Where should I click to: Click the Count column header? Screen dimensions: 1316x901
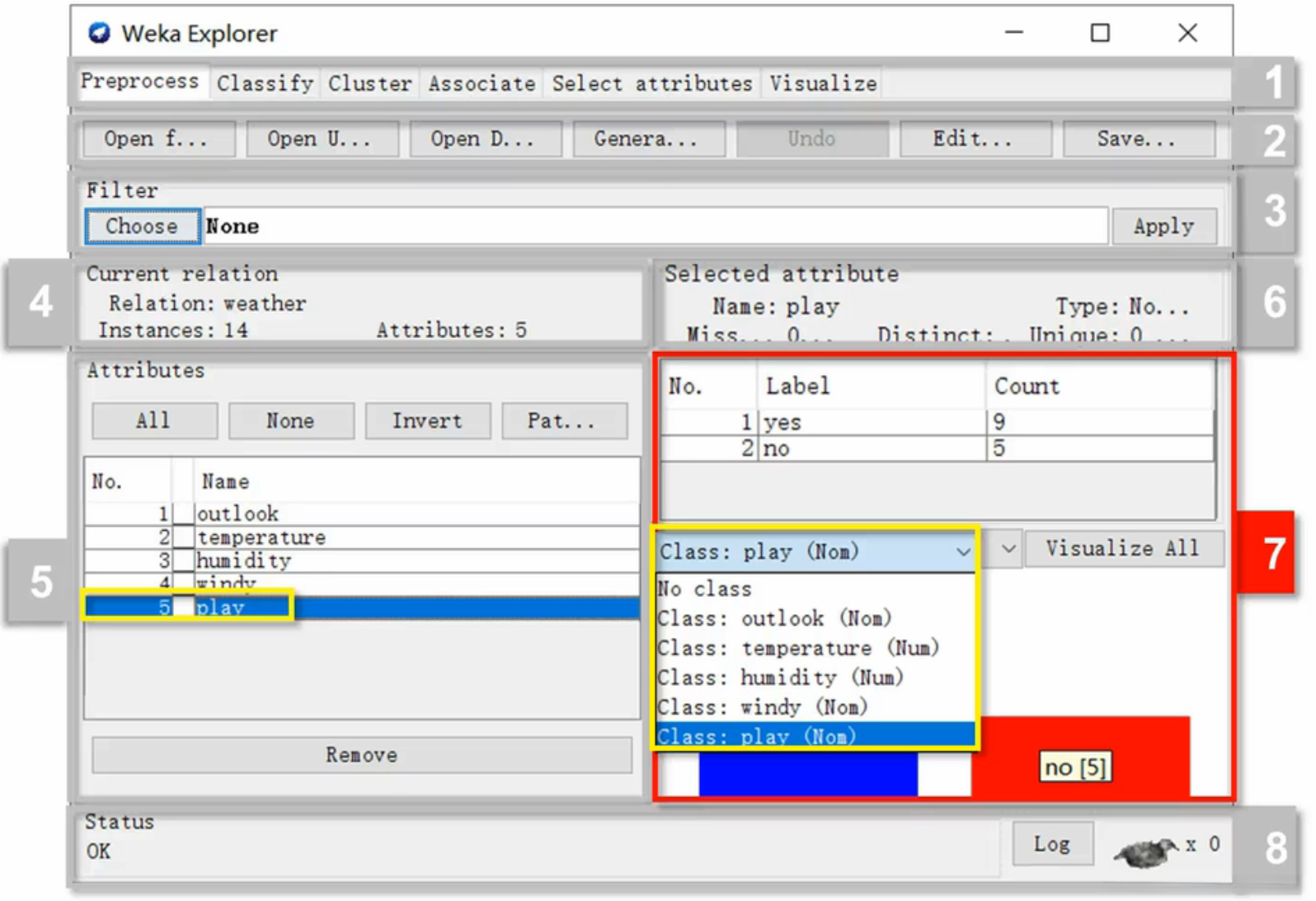(x=1099, y=386)
